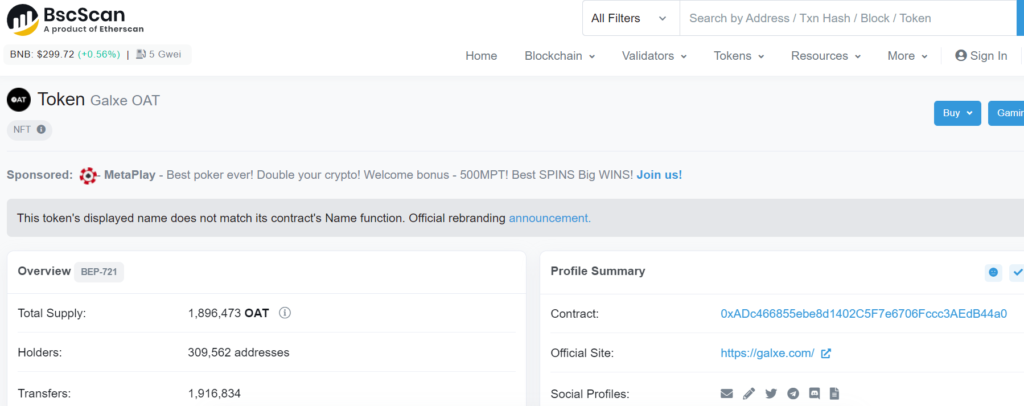The height and width of the screenshot is (406, 1024).
Task: Open the contract address link
Action: click(x=863, y=313)
